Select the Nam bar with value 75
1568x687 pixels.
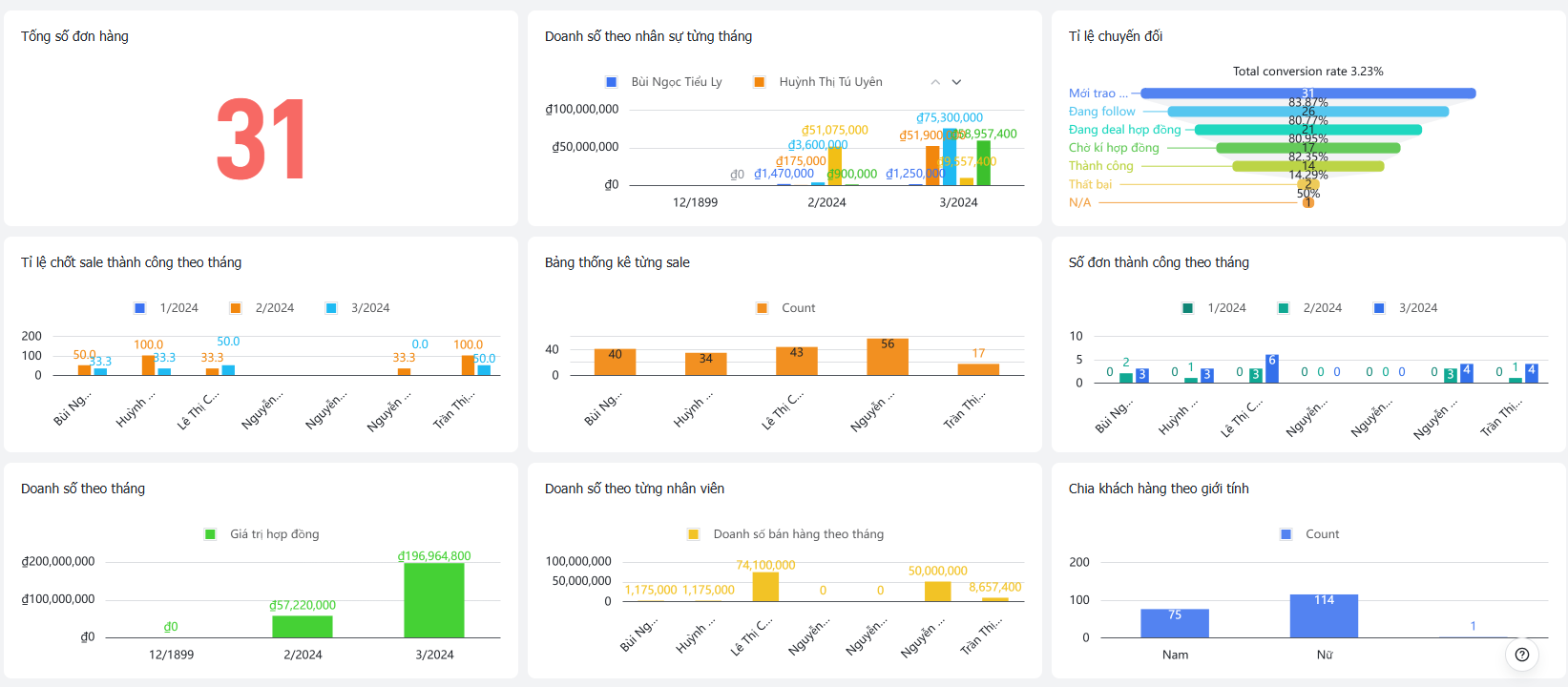pyautogui.click(x=1175, y=623)
